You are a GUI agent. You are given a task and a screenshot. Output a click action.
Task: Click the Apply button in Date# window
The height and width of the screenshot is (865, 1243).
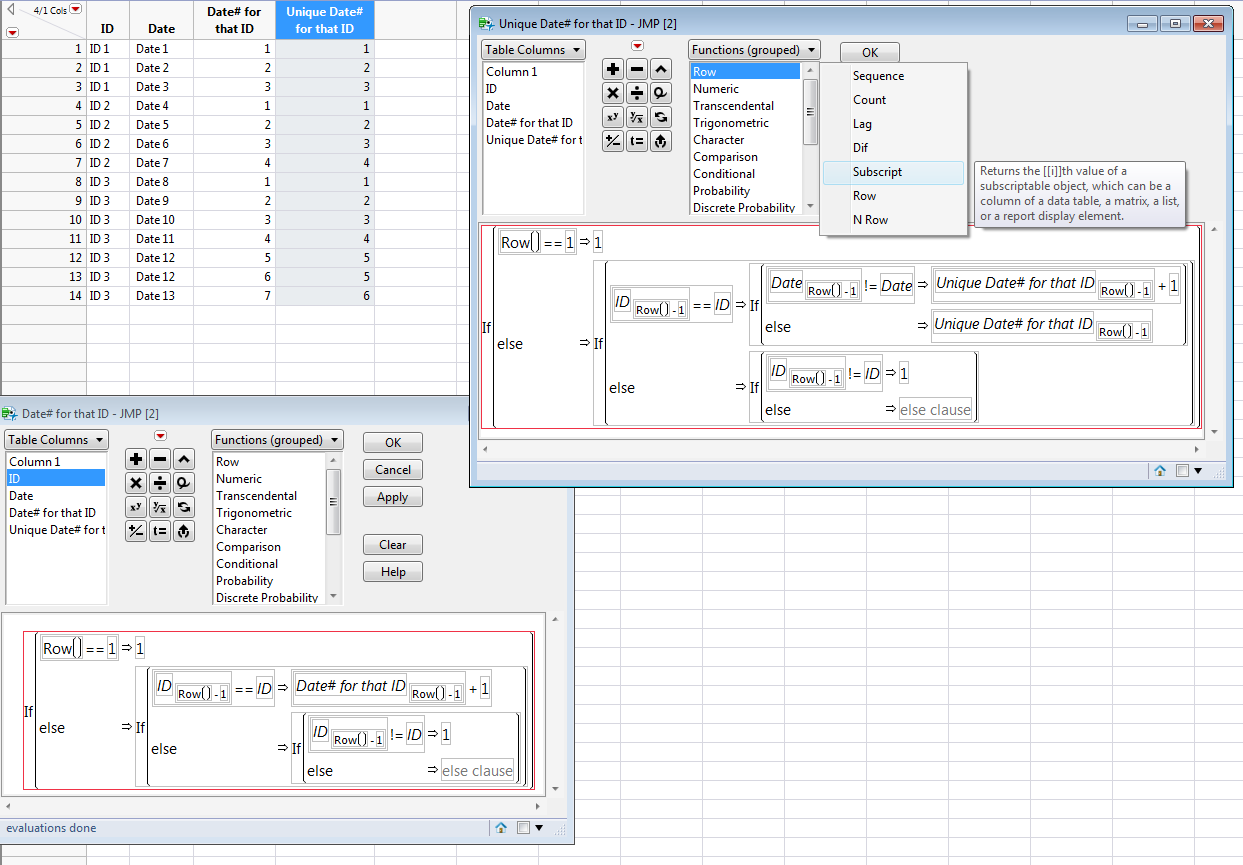(x=392, y=497)
